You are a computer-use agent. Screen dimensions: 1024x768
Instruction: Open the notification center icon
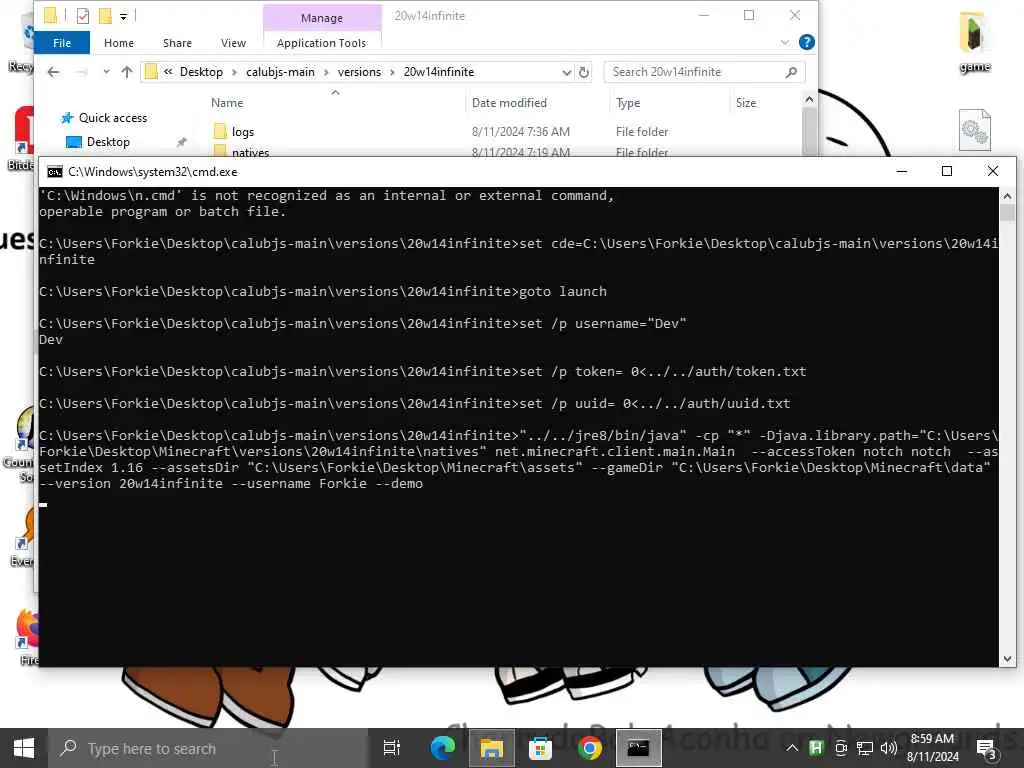987,748
